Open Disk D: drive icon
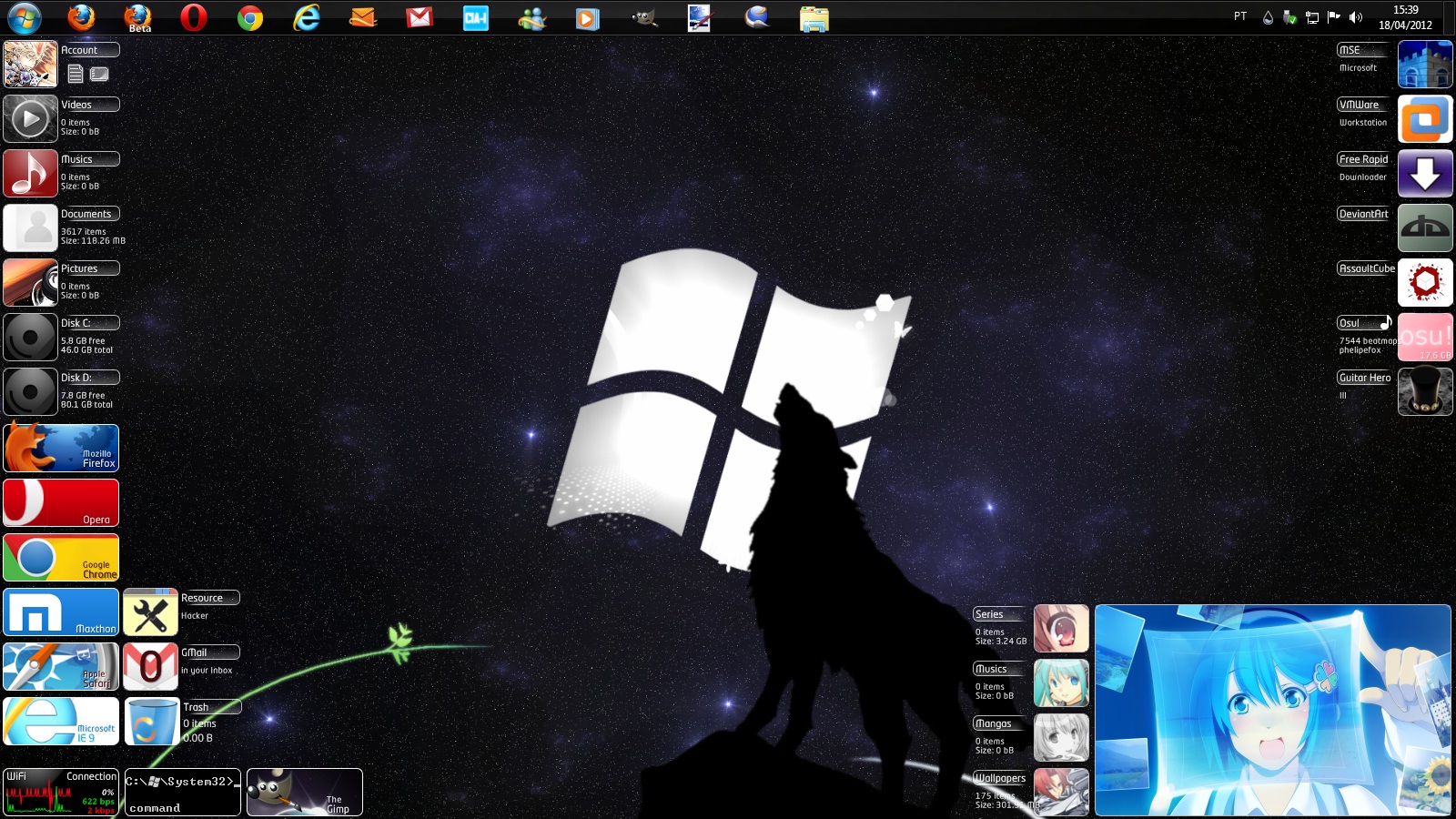Viewport: 1456px width, 819px height. [x=30, y=391]
